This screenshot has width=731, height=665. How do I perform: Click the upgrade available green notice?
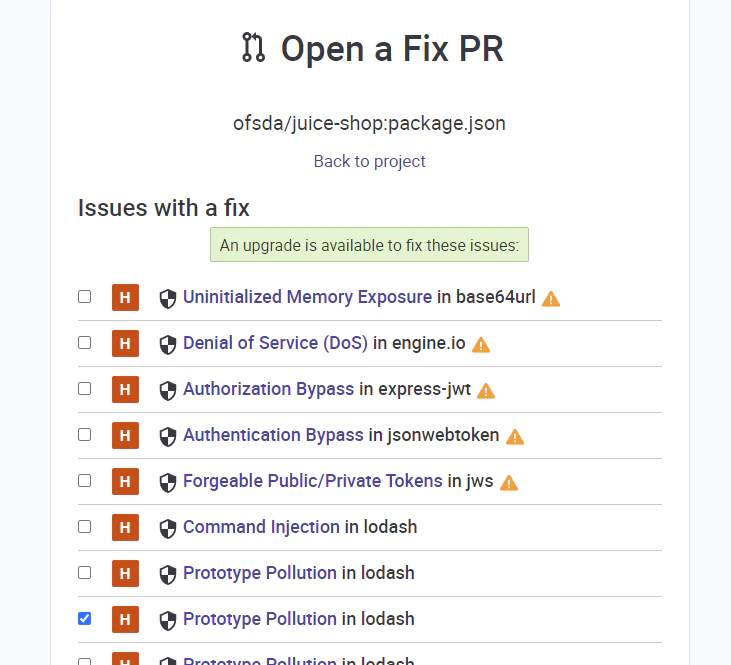point(369,245)
